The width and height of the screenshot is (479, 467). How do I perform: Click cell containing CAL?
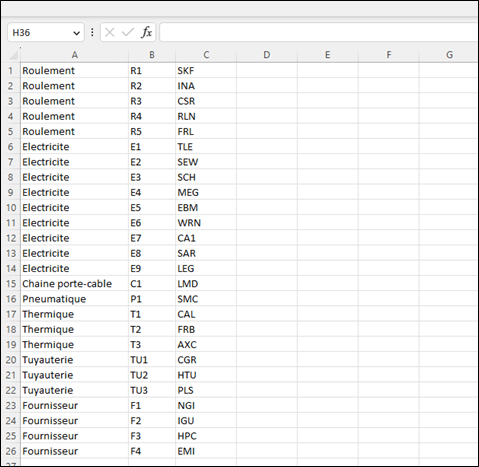click(206, 314)
